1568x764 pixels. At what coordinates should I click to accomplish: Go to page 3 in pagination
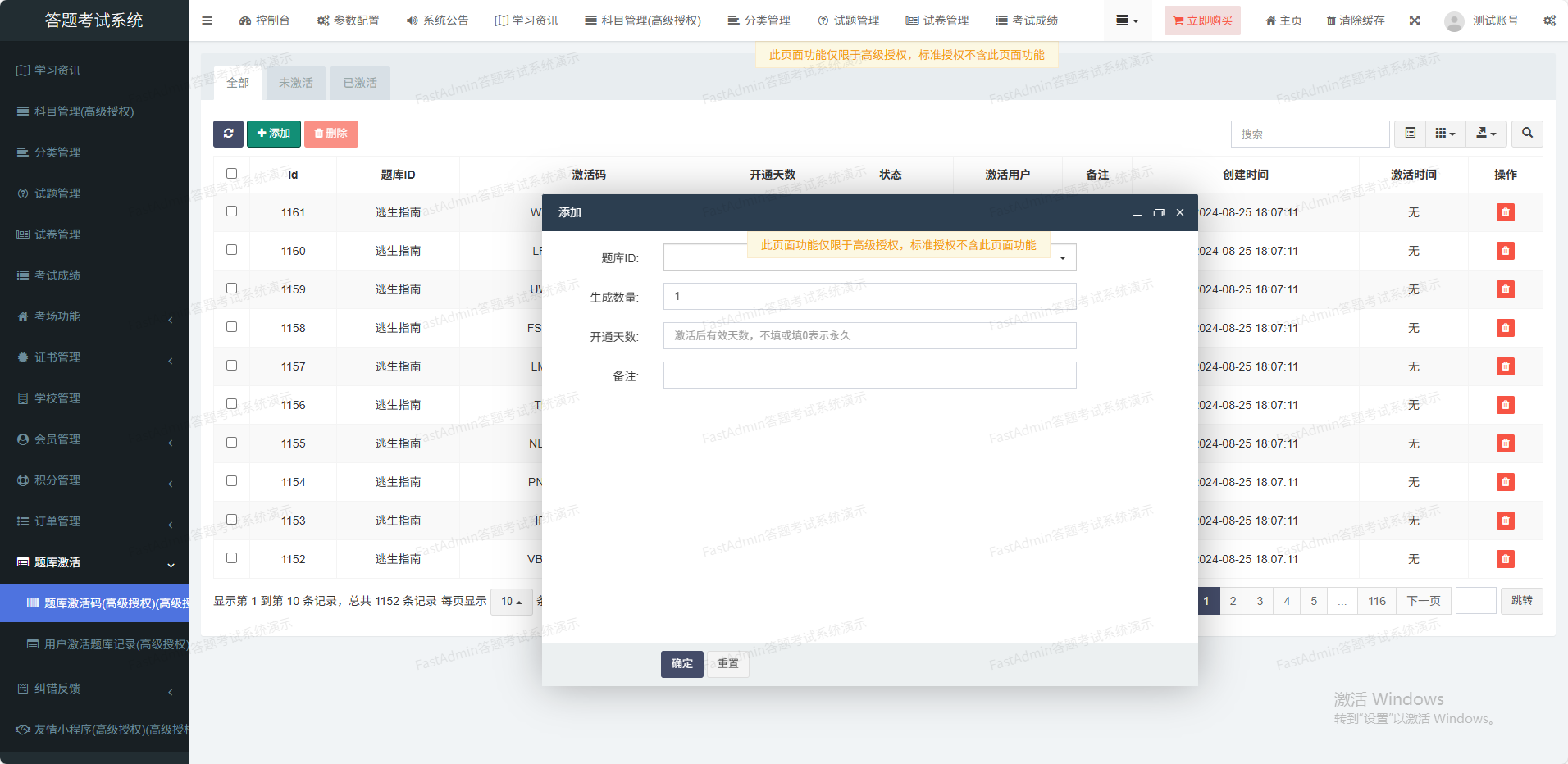pos(1260,601)
